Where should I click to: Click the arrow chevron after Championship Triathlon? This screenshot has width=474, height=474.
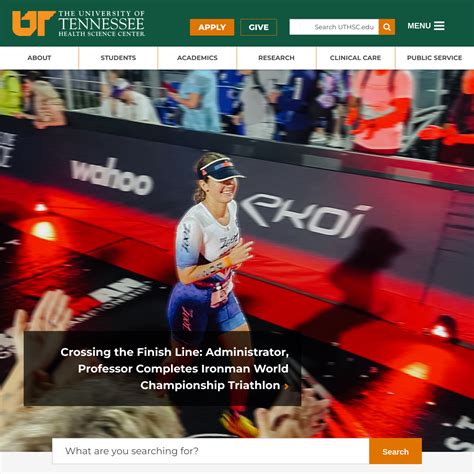(x=286, y=386)
